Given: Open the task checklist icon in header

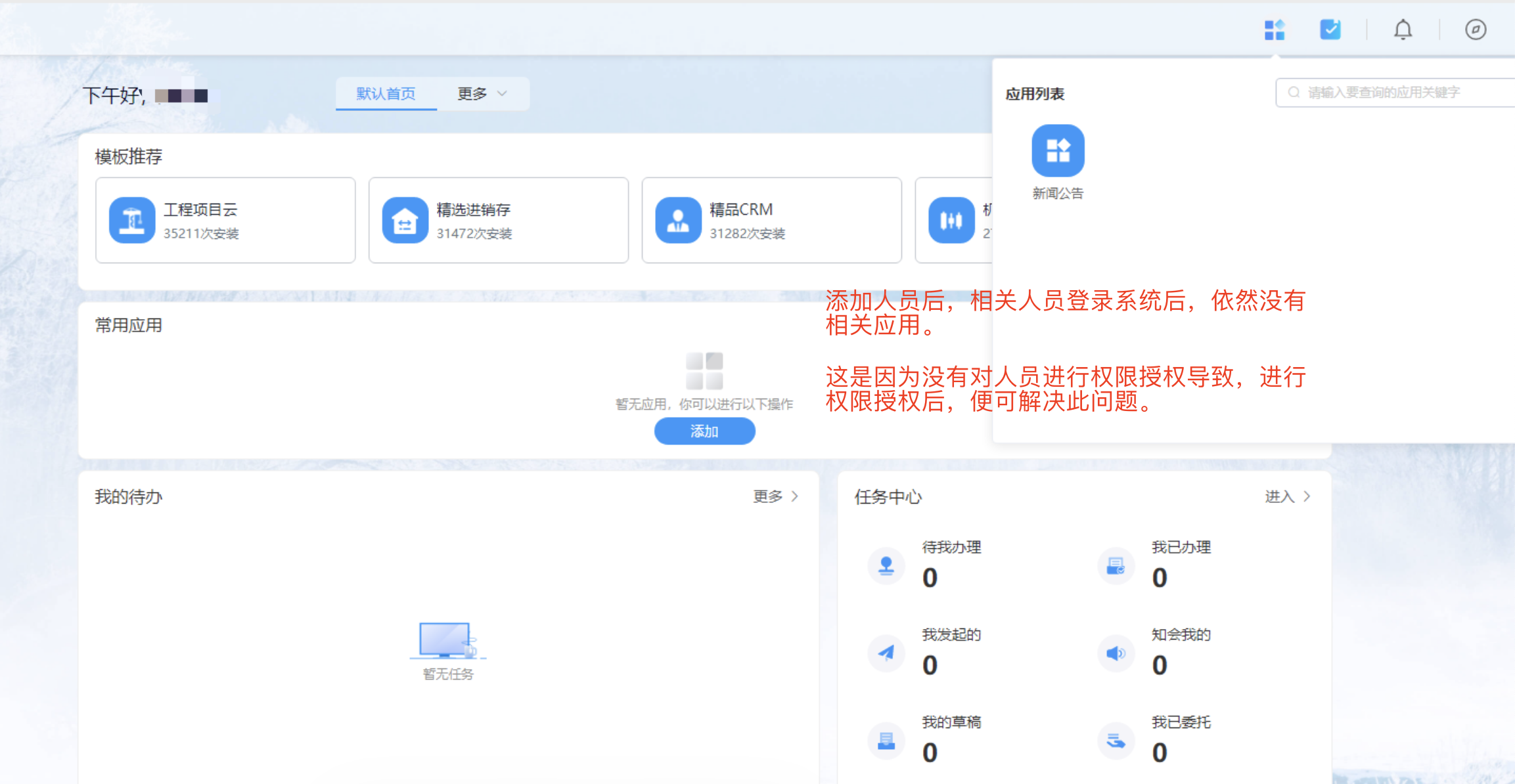Looking at the screenshot, I should [x=1330, y=30].
